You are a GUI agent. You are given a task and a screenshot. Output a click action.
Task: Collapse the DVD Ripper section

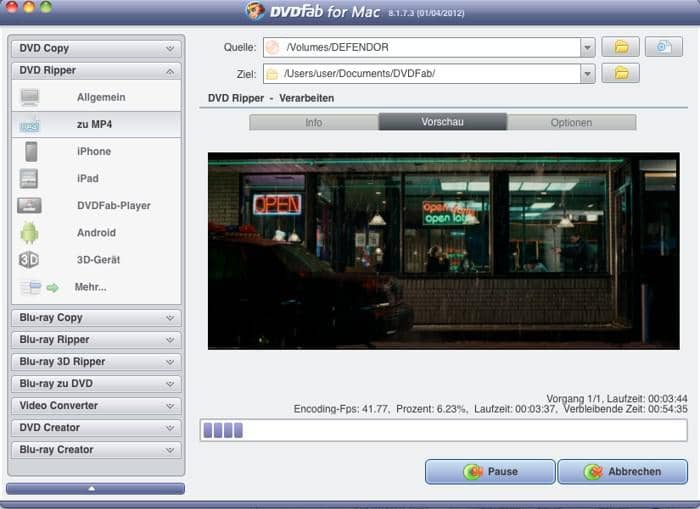point(96,71)
